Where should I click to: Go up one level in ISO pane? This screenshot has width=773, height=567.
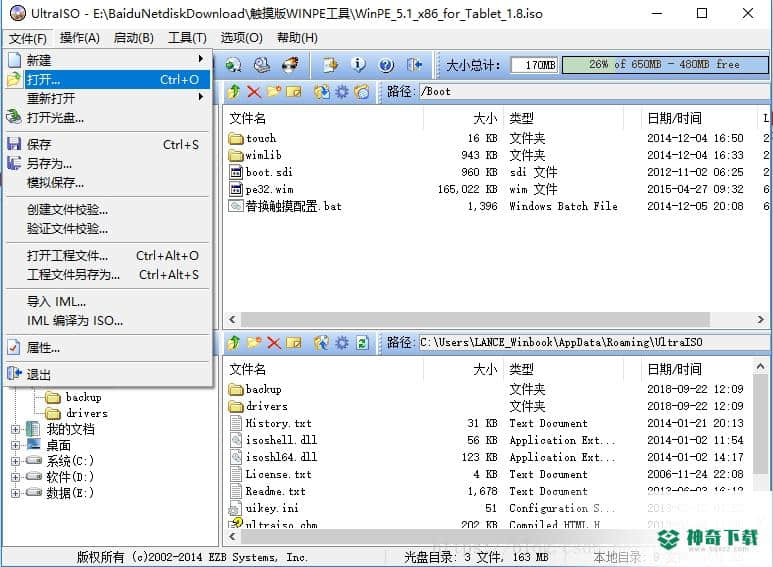tap(234, 91)
